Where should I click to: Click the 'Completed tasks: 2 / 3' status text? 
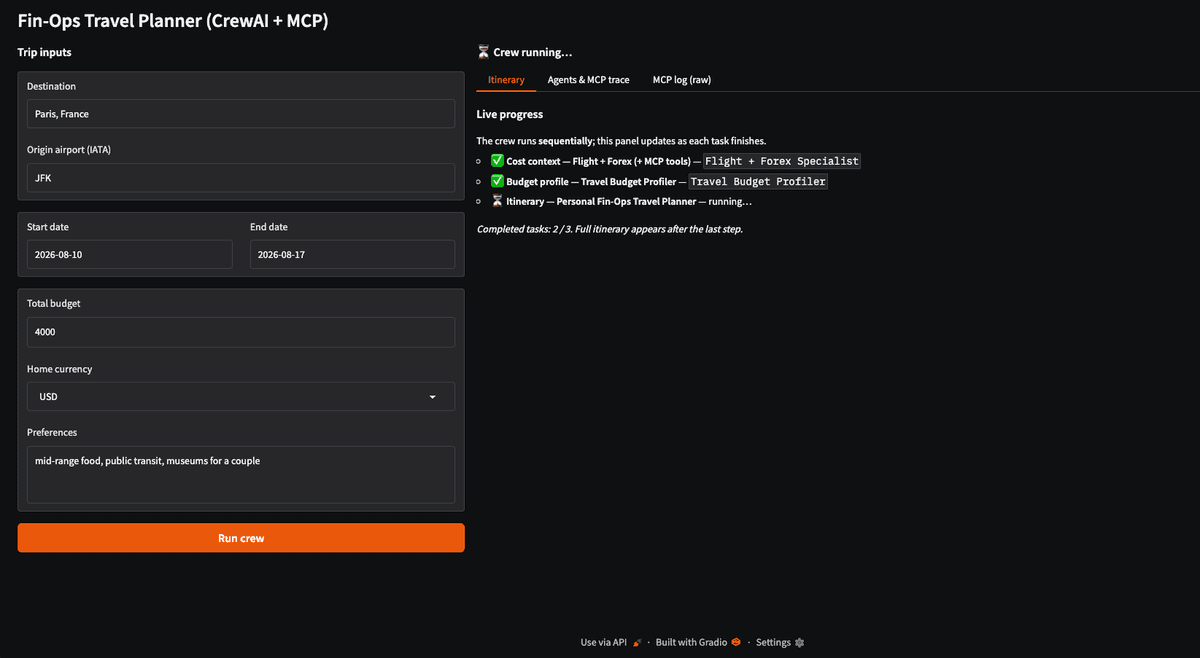525,229
